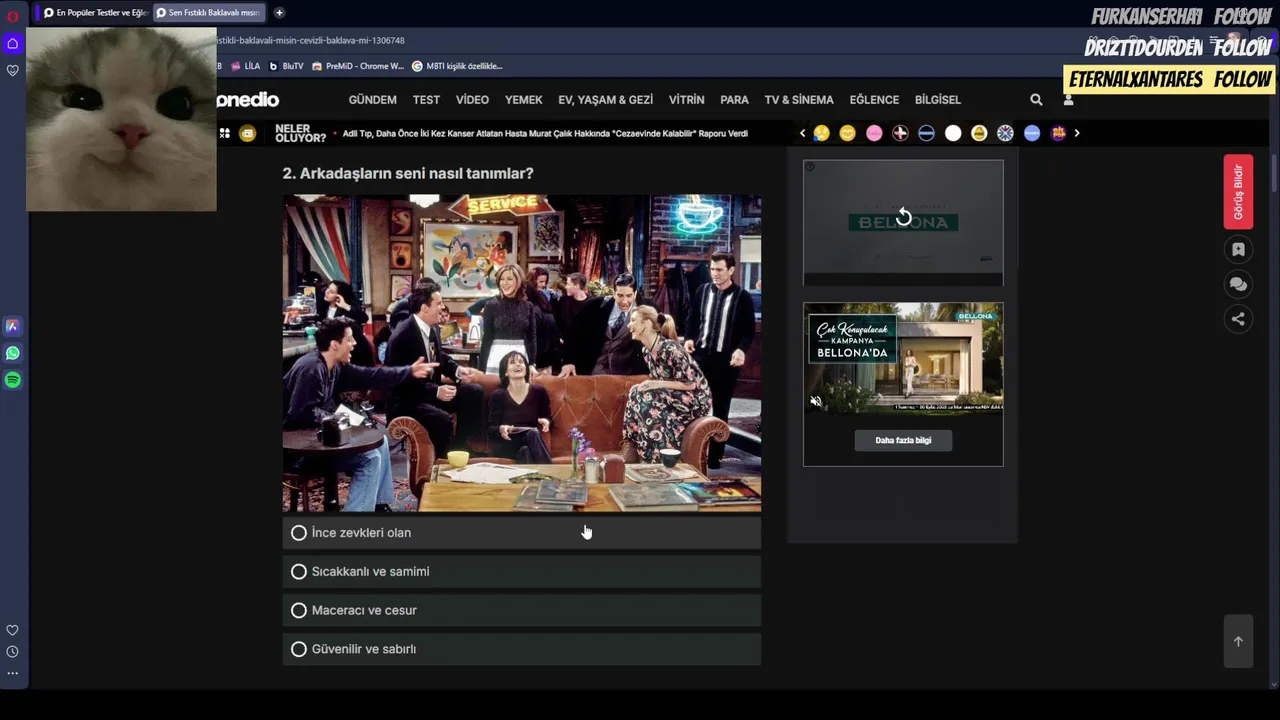Open the home icon in Opera sidebar

pos(13,44)
